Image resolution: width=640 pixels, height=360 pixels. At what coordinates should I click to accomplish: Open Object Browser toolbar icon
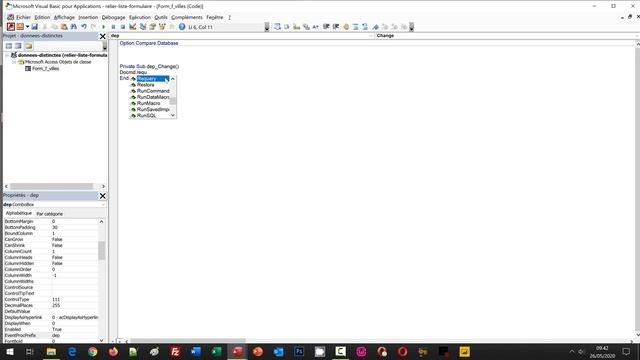click(x=162, y=27)
